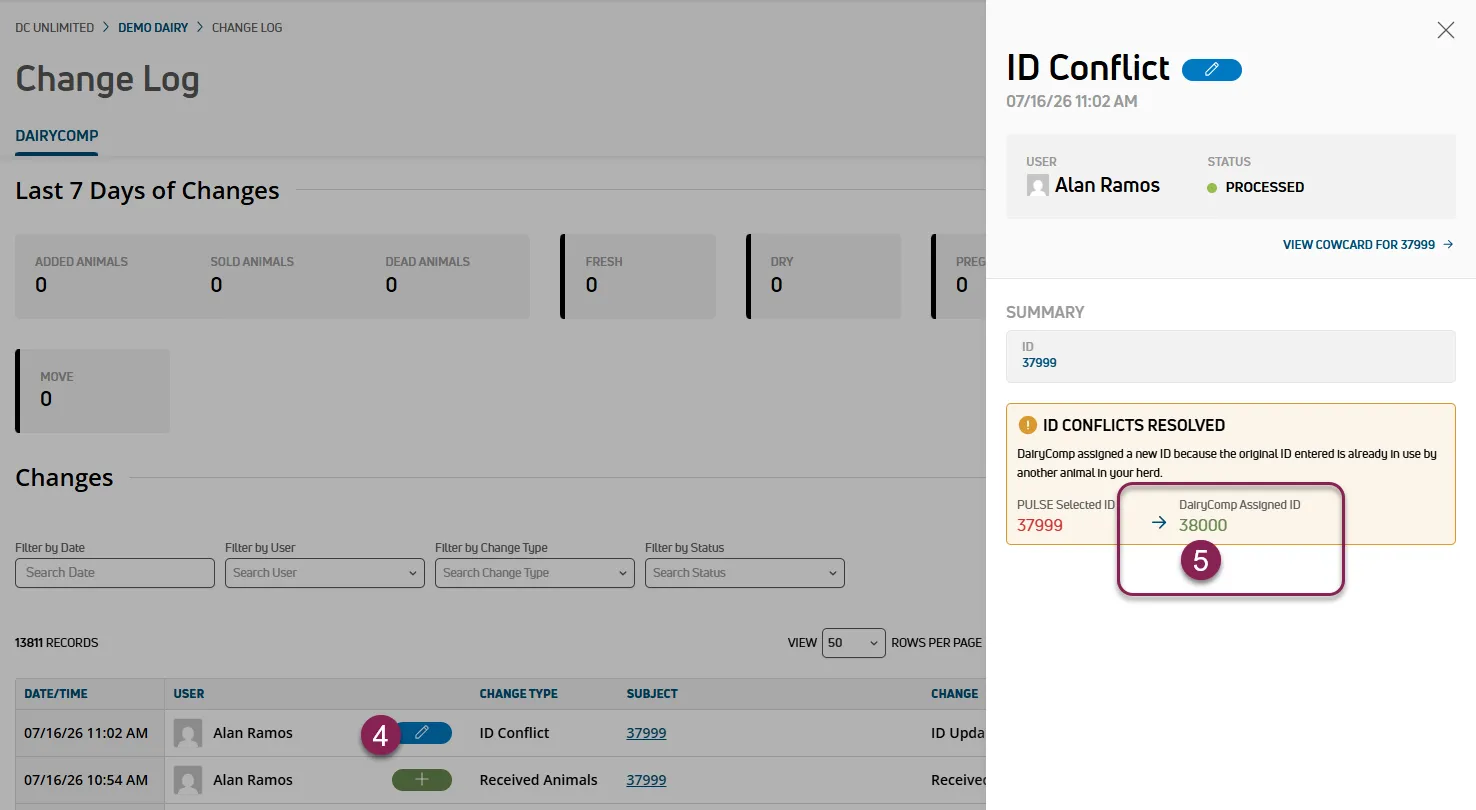Open subject 37999 link in ID Conflict row
Viewport: 1476px width, 810px height.
pos(646,733)
